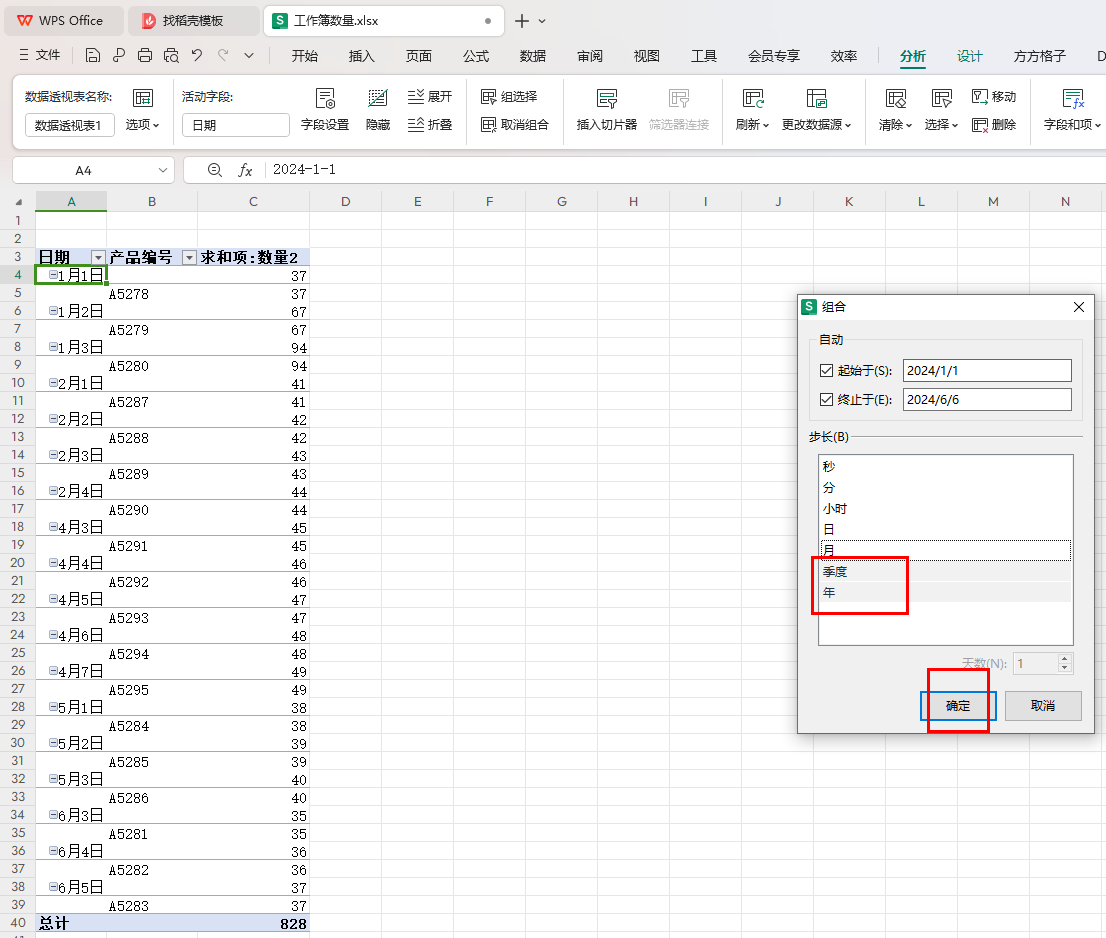Click the pivot table name field
The width and height of the screenshot is (1106, 938).
coord(70,125)
